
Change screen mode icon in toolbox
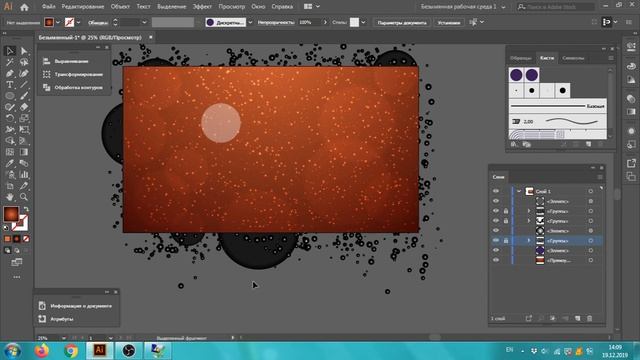(x=17, y=262)
